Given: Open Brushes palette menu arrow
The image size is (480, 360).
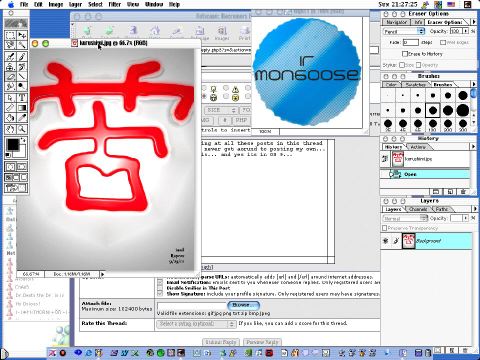Looking at the screenshot, I should (474, 84).
